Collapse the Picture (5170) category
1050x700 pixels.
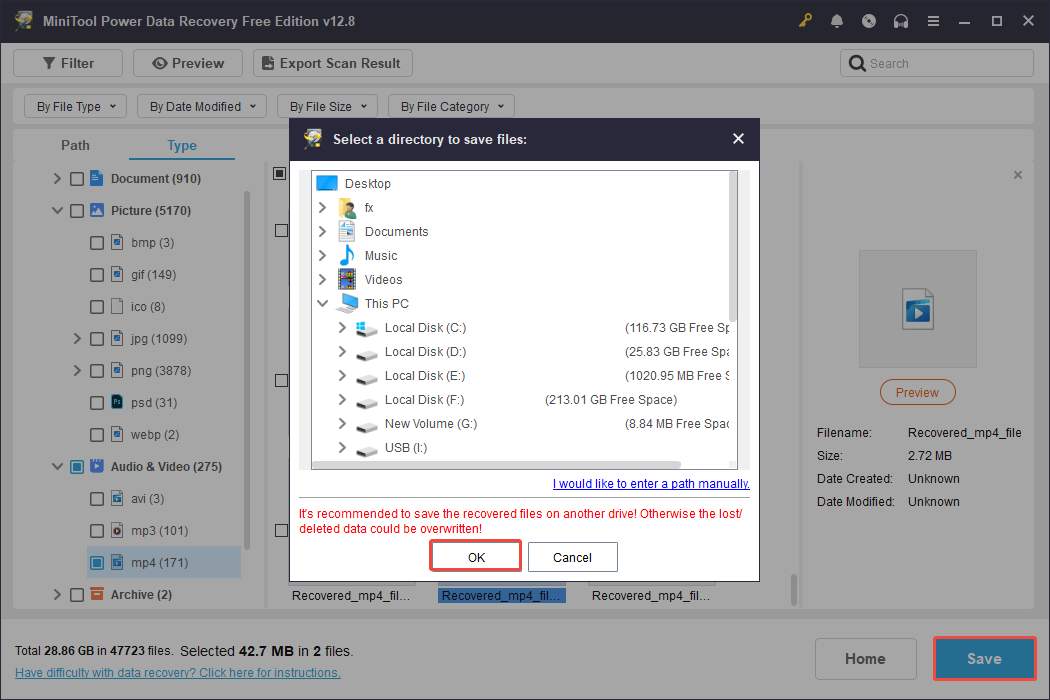tap(57, 210)
